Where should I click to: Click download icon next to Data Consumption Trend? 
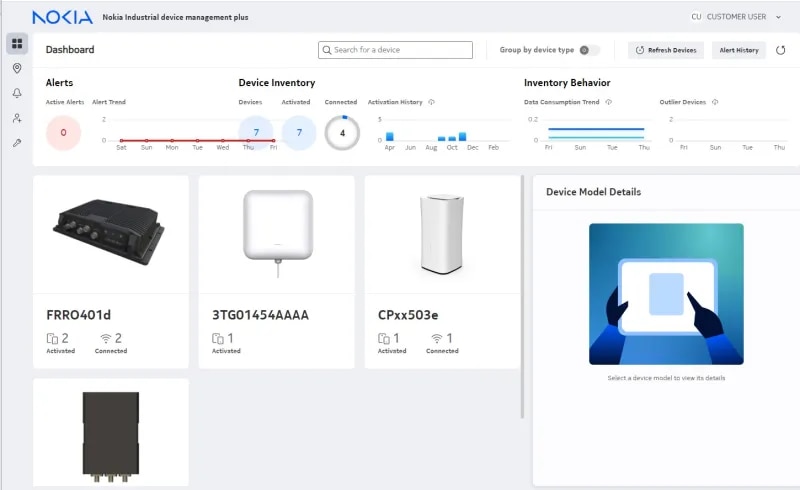[608, 102]
